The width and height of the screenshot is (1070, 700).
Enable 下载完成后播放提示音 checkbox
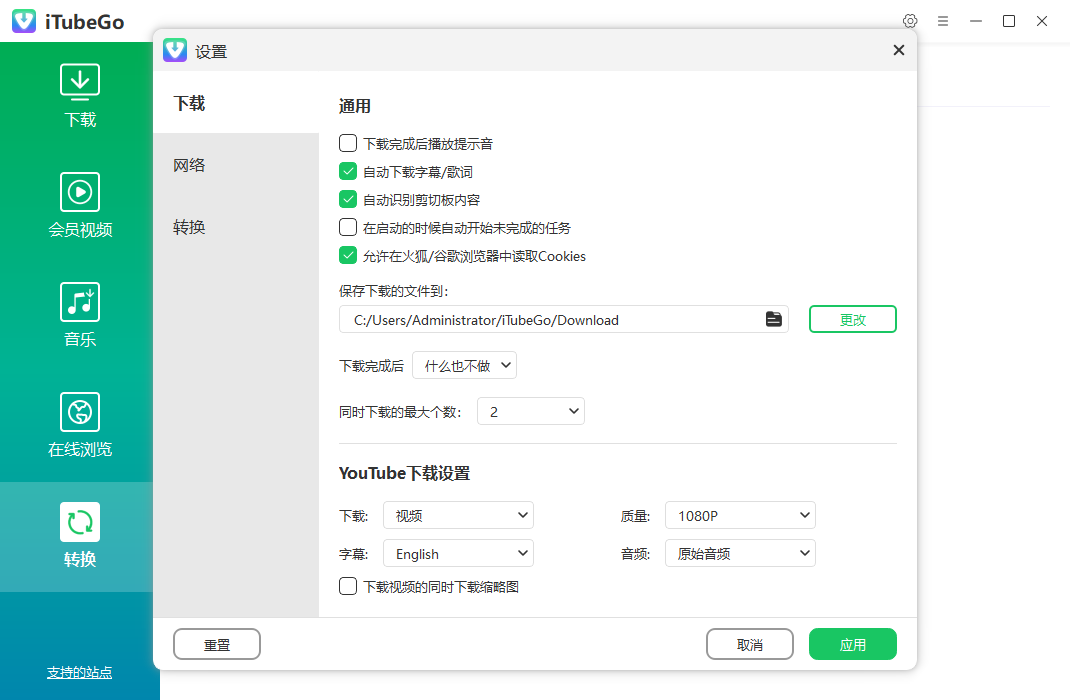click(347, 143)
